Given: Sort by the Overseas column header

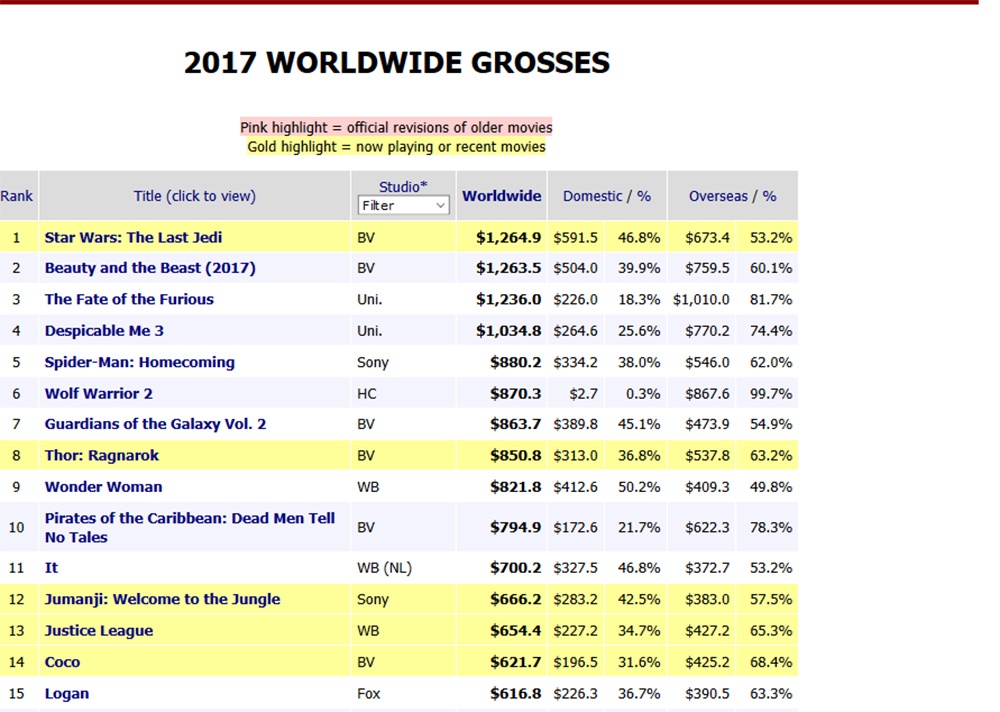Looking at the screenshot, I should tap(718, 196).
